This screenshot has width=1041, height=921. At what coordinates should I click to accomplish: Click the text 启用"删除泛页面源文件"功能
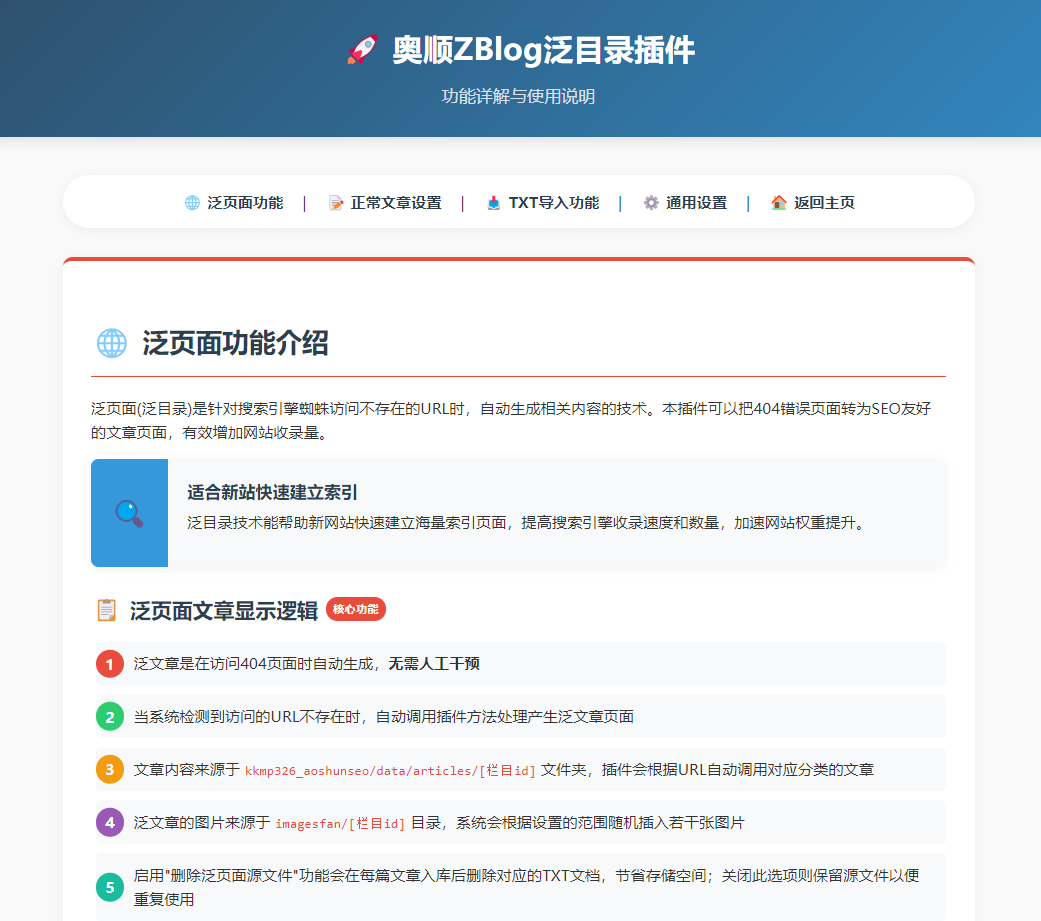click(232, 875)
